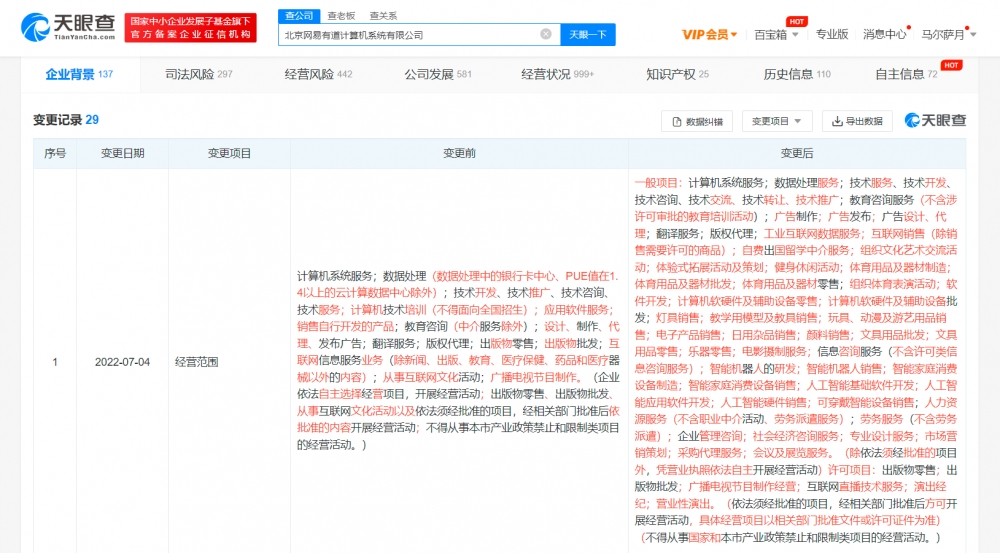Click the 天眼一下 search button
Screen dimensions: 1000x553
pyautogui.click(x=587, y=34)
